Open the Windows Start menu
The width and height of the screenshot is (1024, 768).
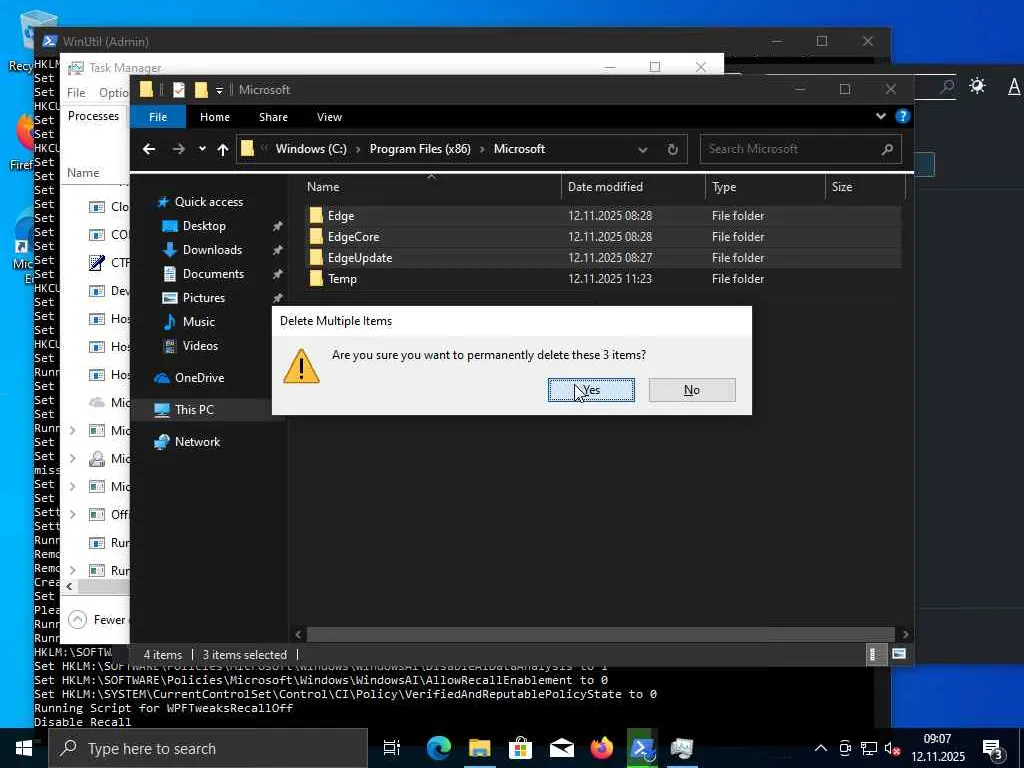[x=24, y=748]
